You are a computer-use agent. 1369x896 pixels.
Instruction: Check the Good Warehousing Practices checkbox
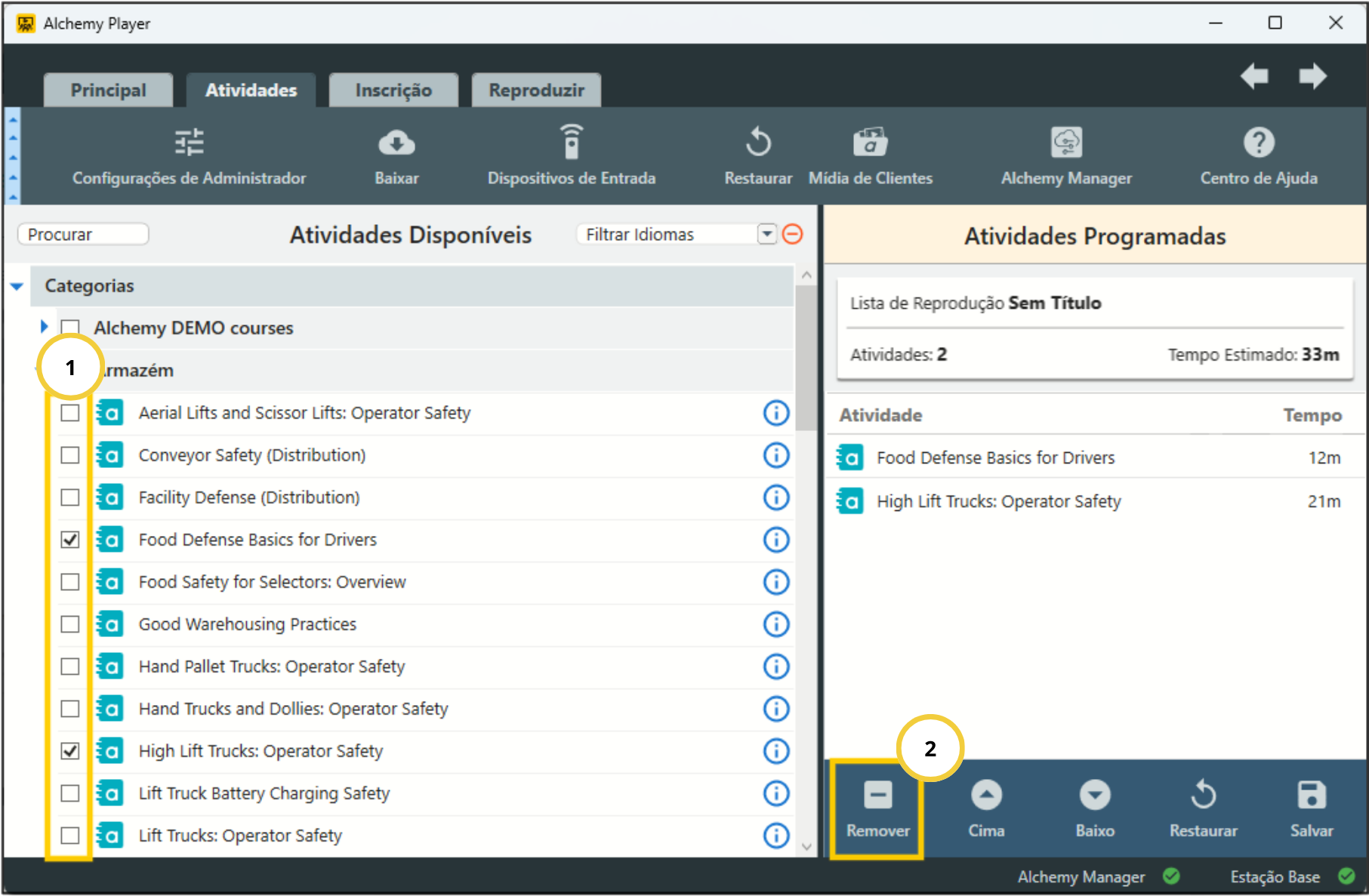click(70, 624)
